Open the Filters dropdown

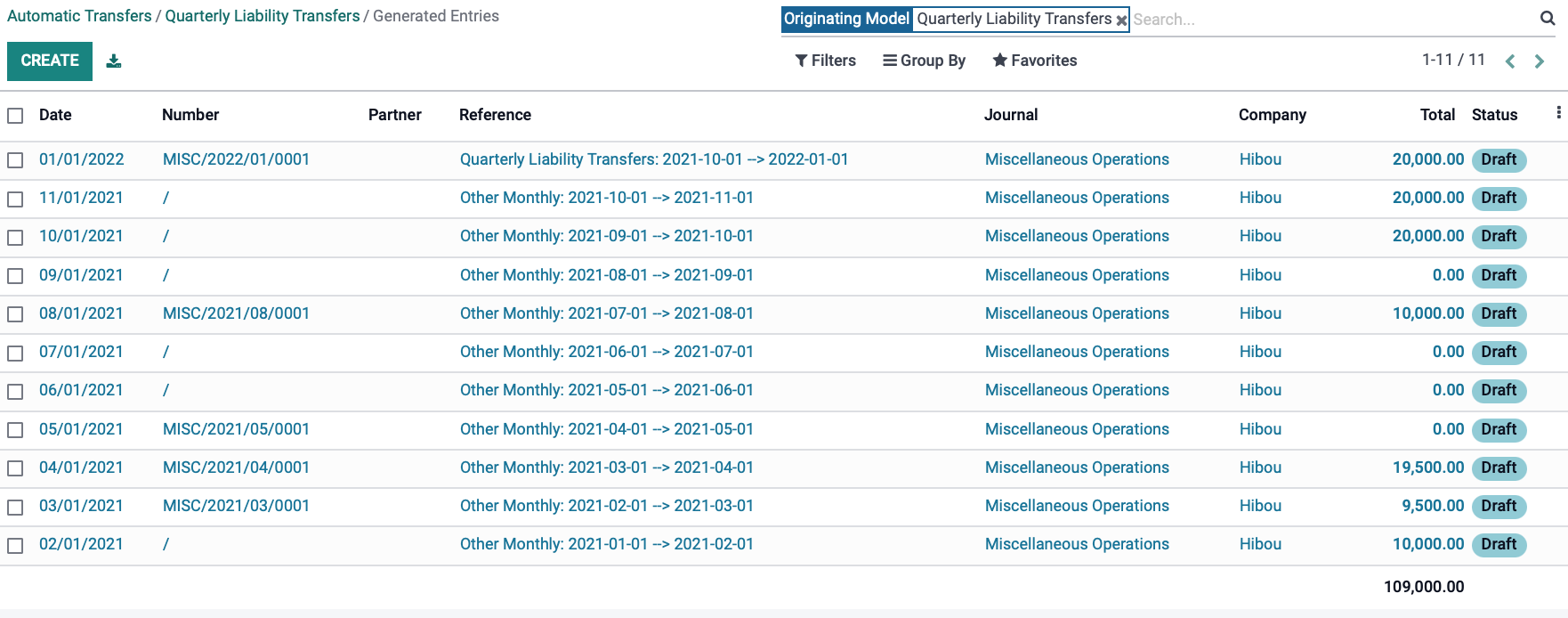[x=826, y=61]
